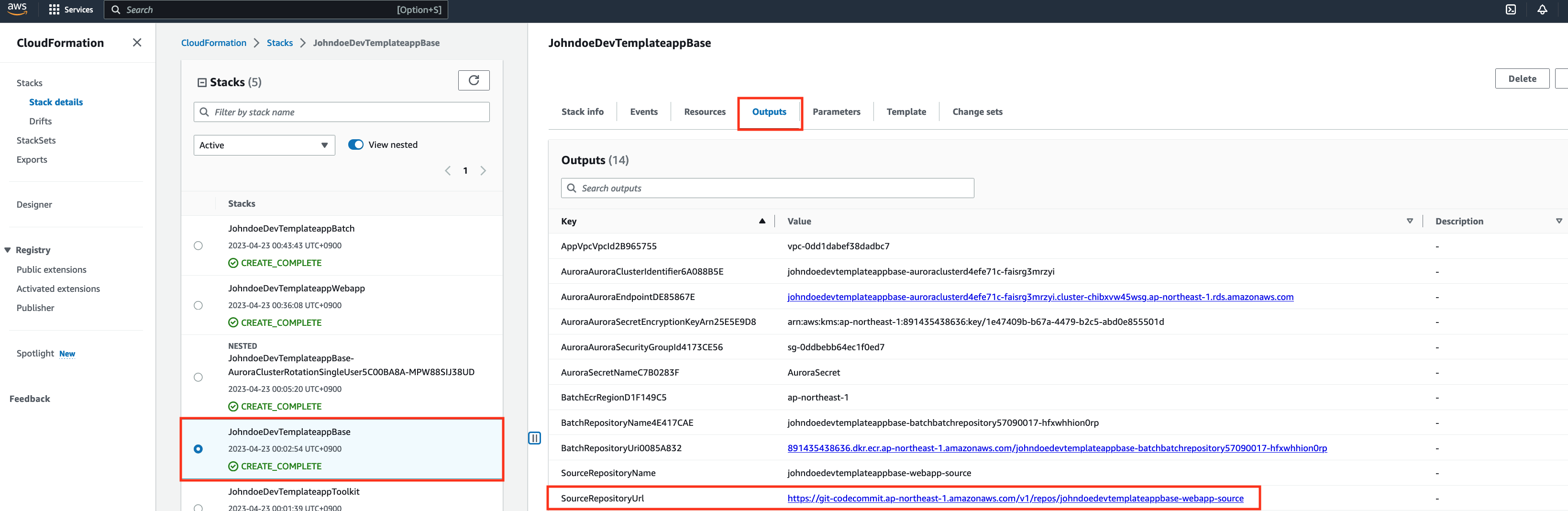Open Stacks in side navigation

29,83
